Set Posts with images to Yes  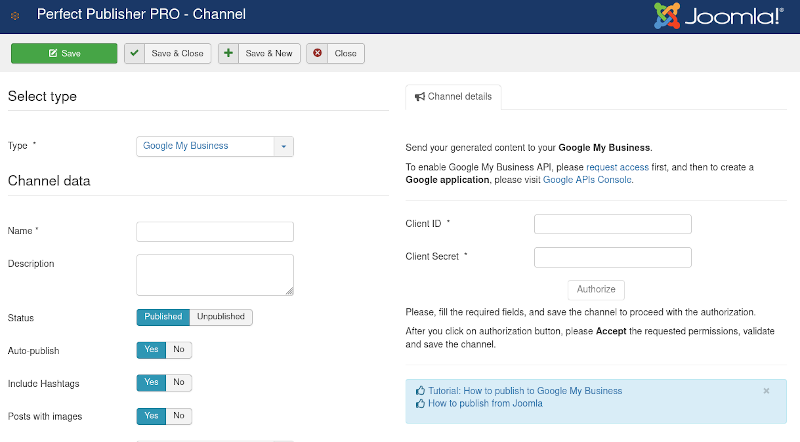pyautogui.click(x=151, y=416)
